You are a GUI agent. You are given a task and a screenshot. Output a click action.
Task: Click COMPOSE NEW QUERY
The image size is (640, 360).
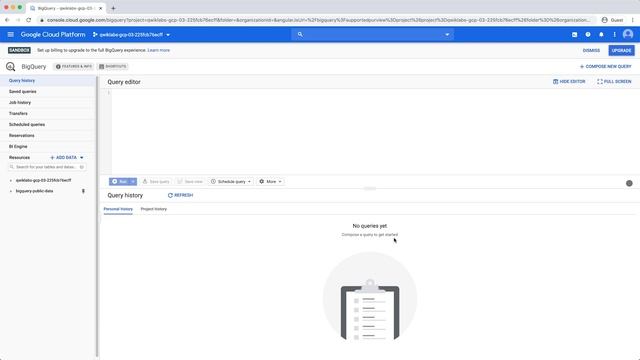[605, 67]
